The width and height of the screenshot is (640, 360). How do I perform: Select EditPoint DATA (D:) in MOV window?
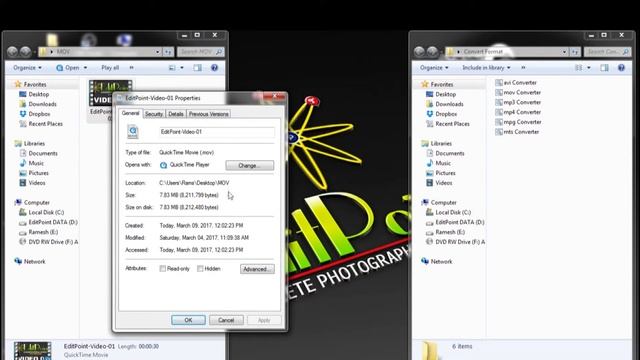click(48, 222)
